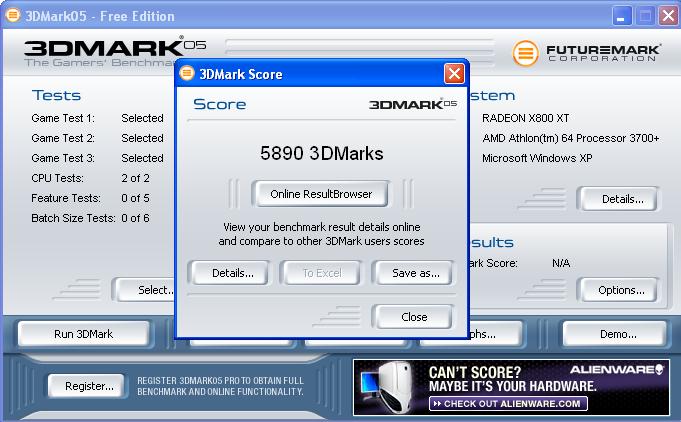Click the Alienware banner advertisement

coord(511,387)
